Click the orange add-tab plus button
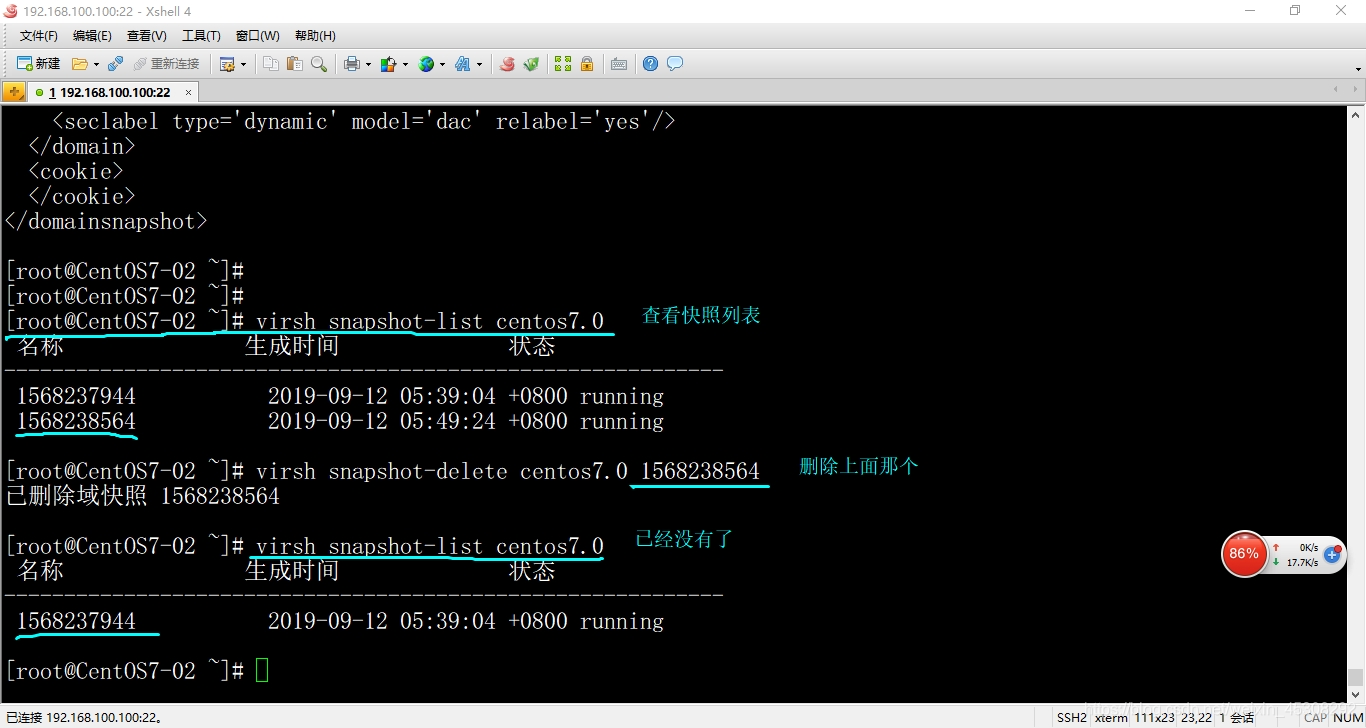1366x728 pixels. coord(14,92)
